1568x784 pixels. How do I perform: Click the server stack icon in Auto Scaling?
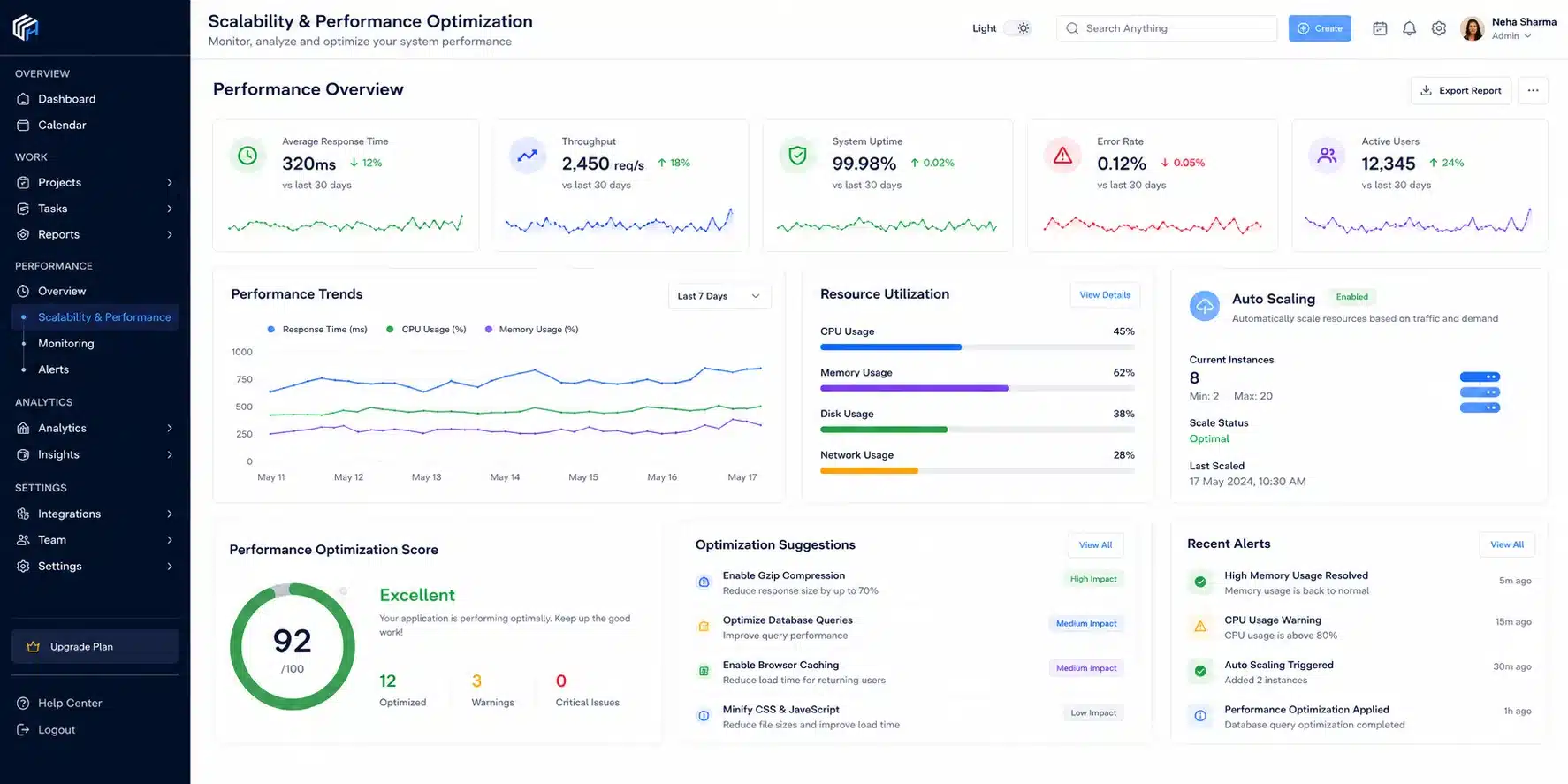pyautogui.click(x=1480, y=392)
